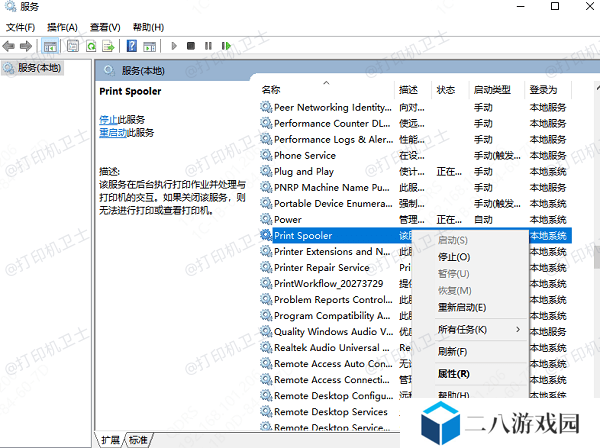Select Remote Desktop Configu... service
600x448 pixels.
[x=333, y=396]
